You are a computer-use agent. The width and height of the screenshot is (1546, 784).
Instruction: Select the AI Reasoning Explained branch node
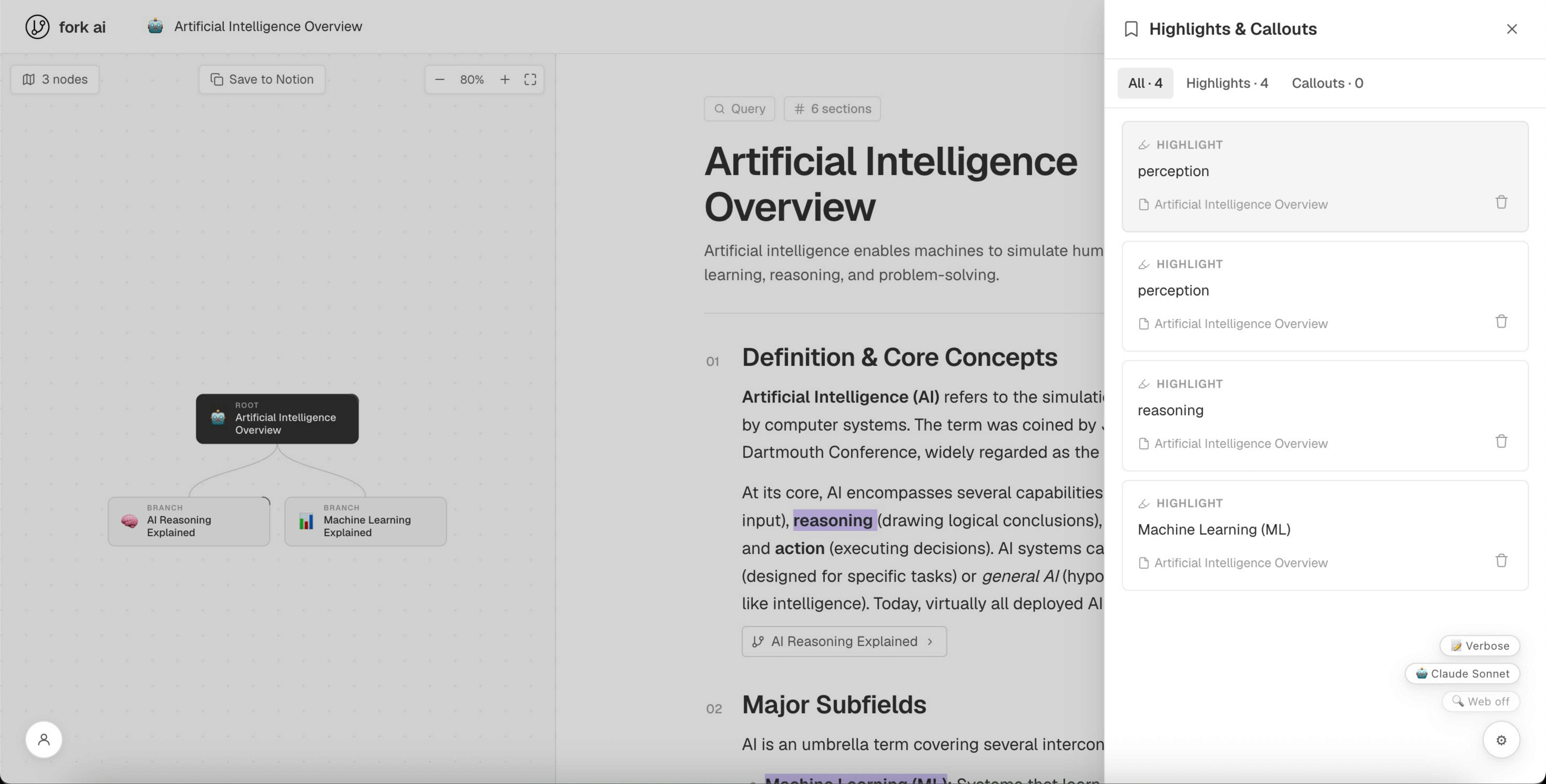tap(189, 521)
